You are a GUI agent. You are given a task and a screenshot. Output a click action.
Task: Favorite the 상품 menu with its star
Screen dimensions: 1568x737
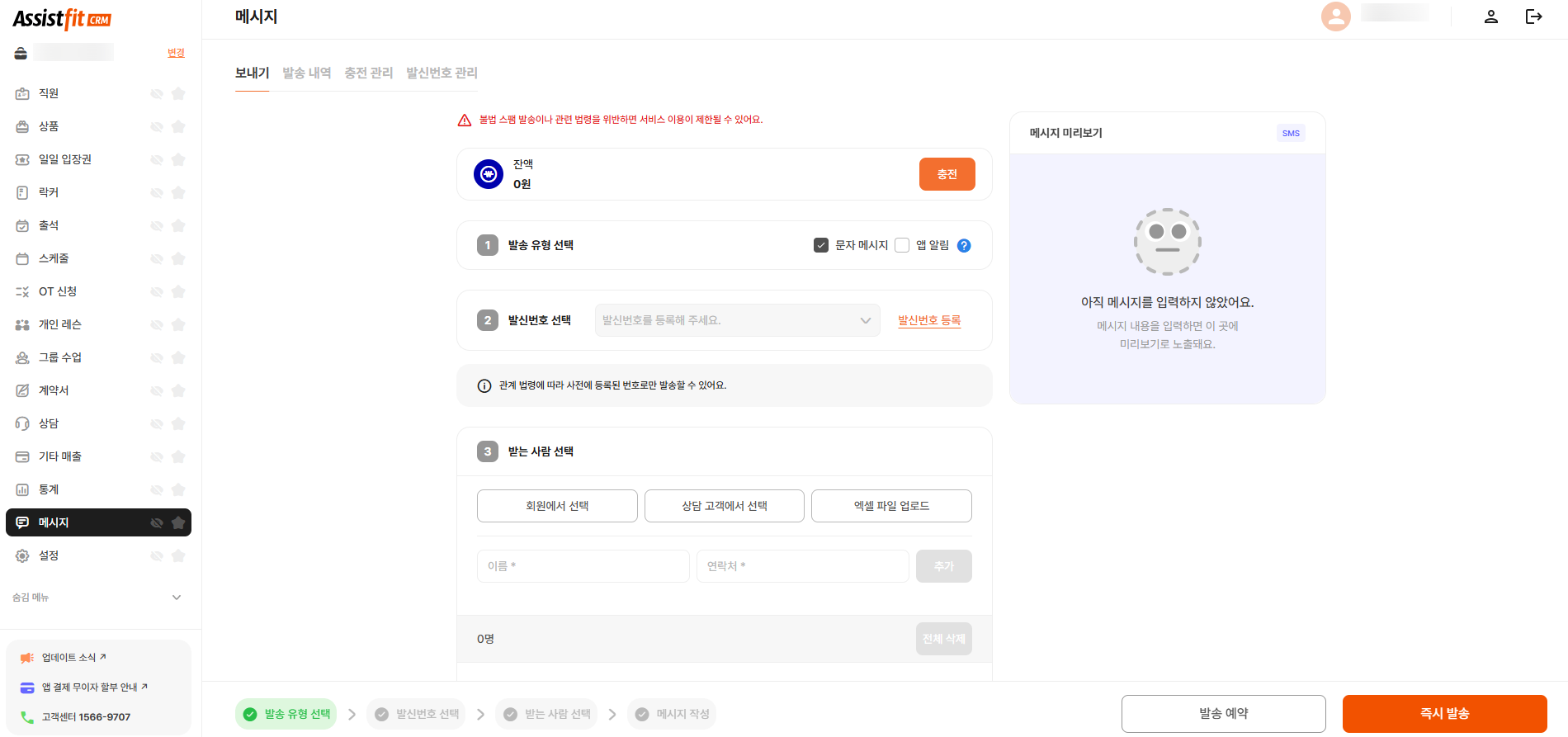point(178,126)
